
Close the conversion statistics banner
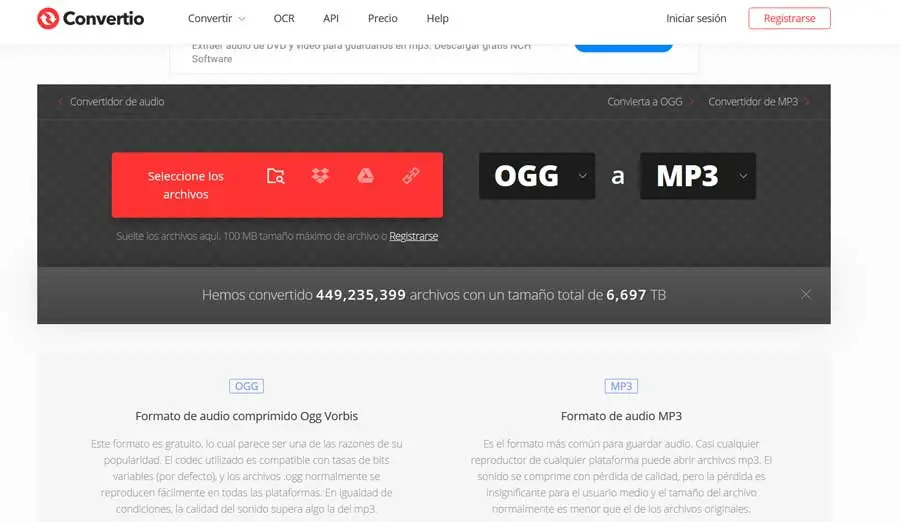coord(806,294)
